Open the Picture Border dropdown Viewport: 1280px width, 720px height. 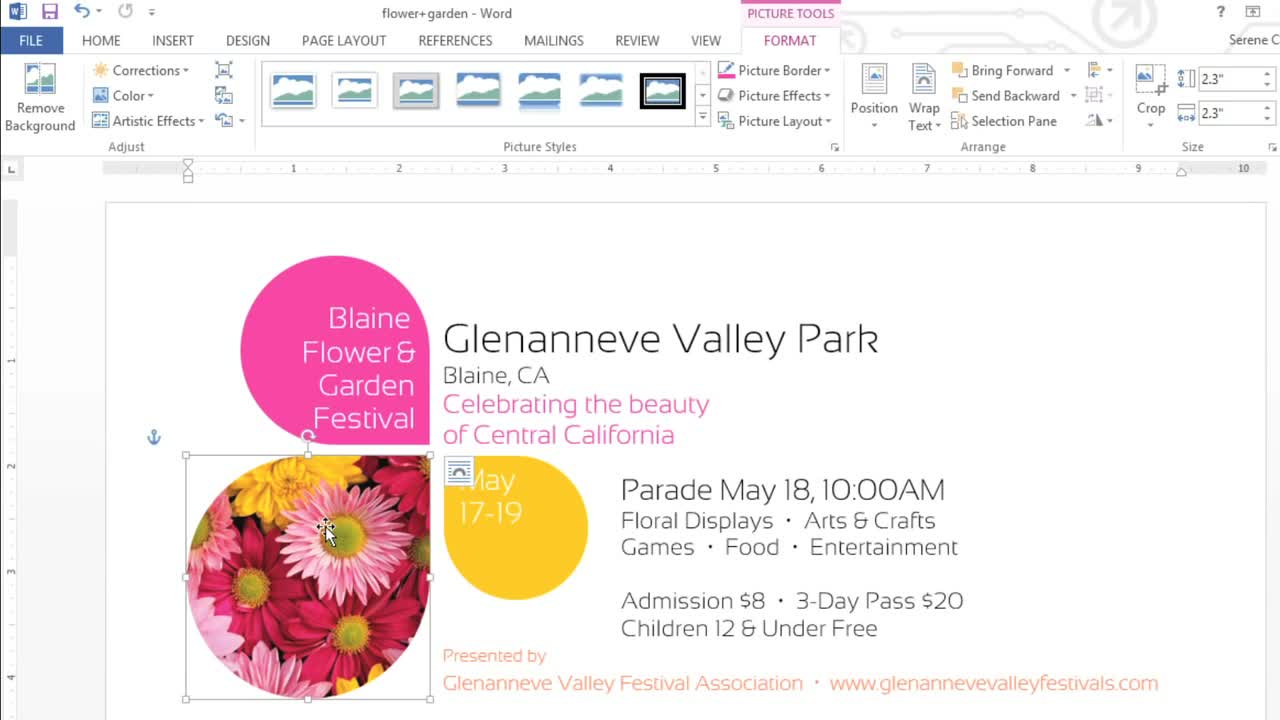pos(775,70)
